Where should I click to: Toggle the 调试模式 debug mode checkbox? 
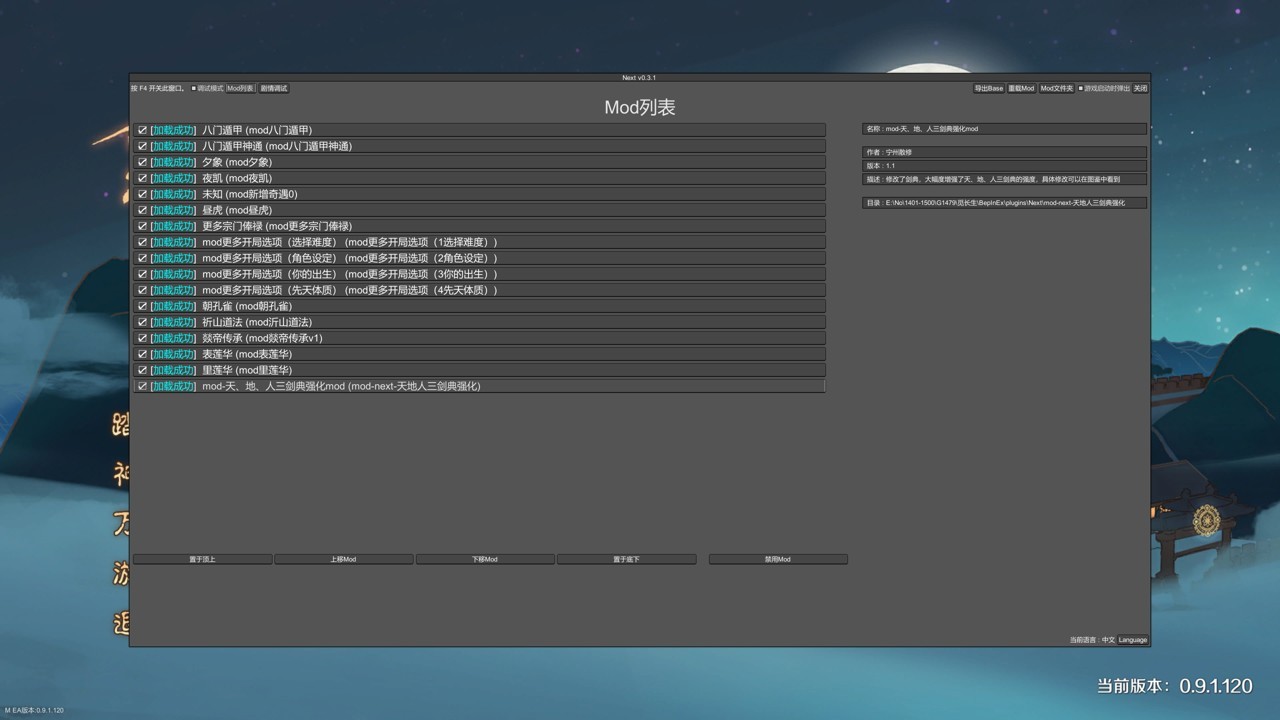[x=194, y=88]
